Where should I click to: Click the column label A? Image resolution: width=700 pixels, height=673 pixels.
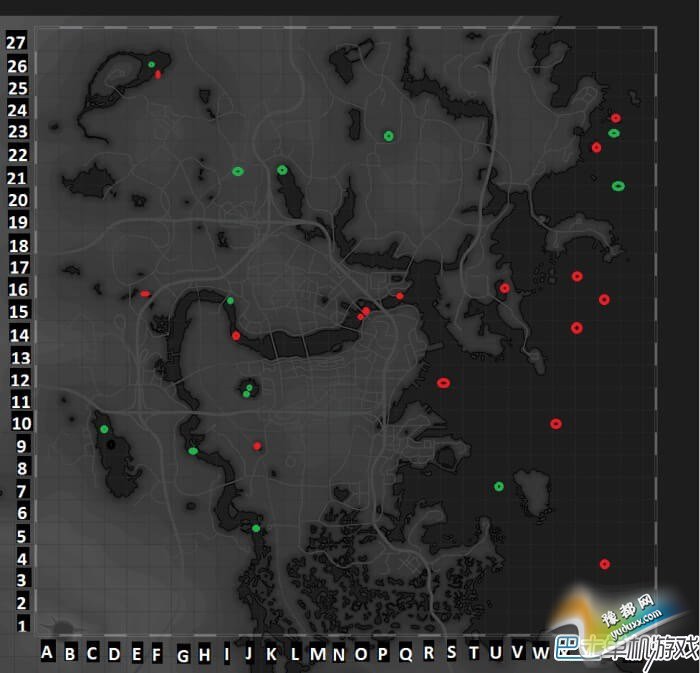coord(46,653)
